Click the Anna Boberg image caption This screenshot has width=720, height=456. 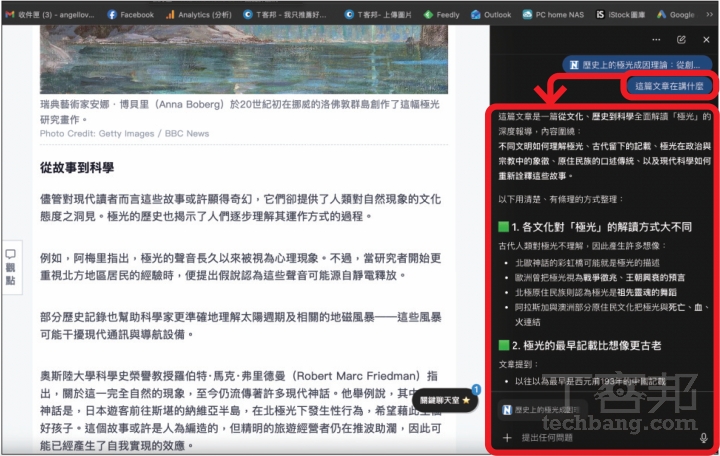point(240,112)
